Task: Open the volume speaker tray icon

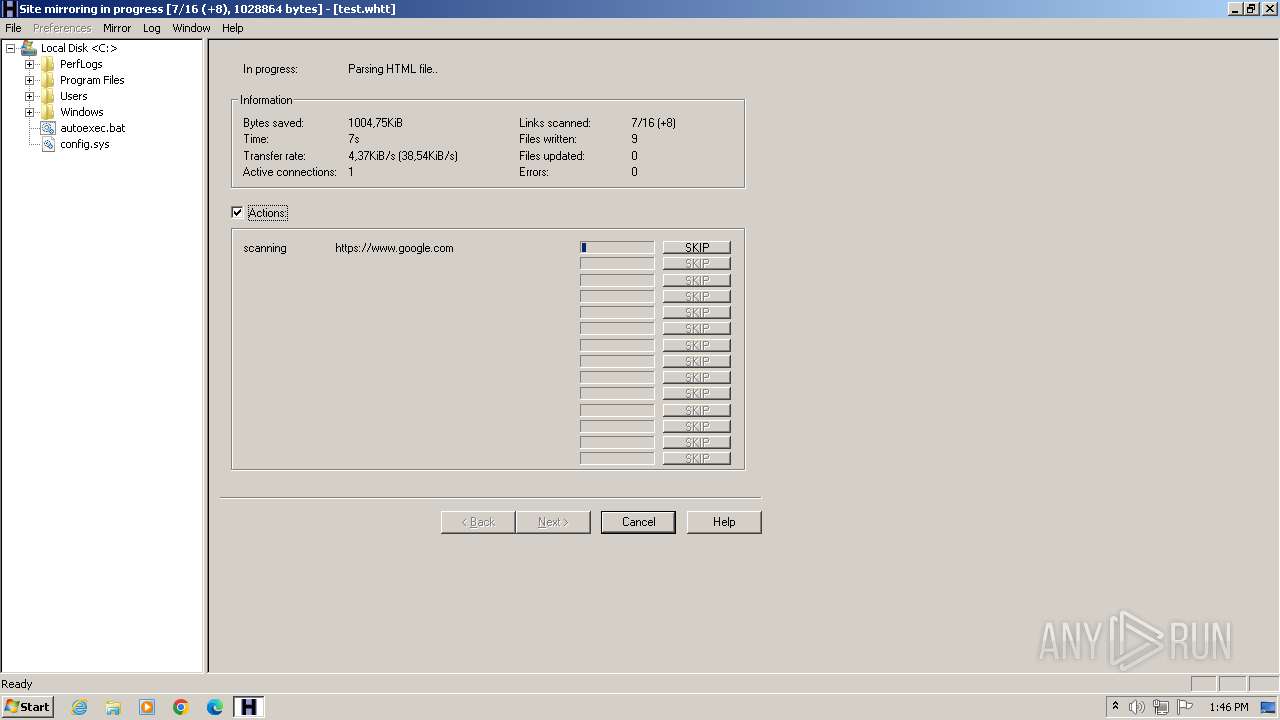Action: click(1137, 707)
